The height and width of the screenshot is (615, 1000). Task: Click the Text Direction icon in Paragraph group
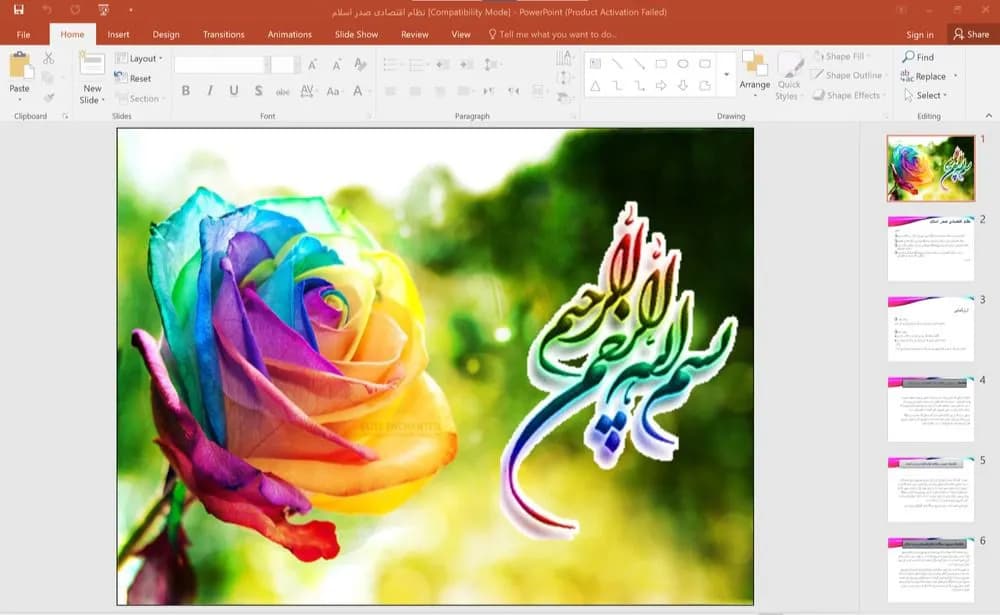click(564, 59)
